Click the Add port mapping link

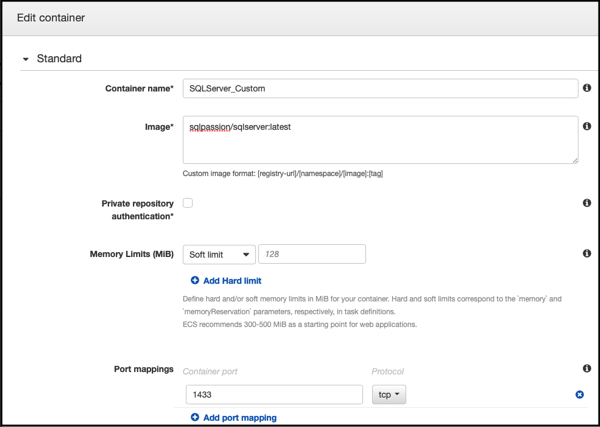point(239,418)
